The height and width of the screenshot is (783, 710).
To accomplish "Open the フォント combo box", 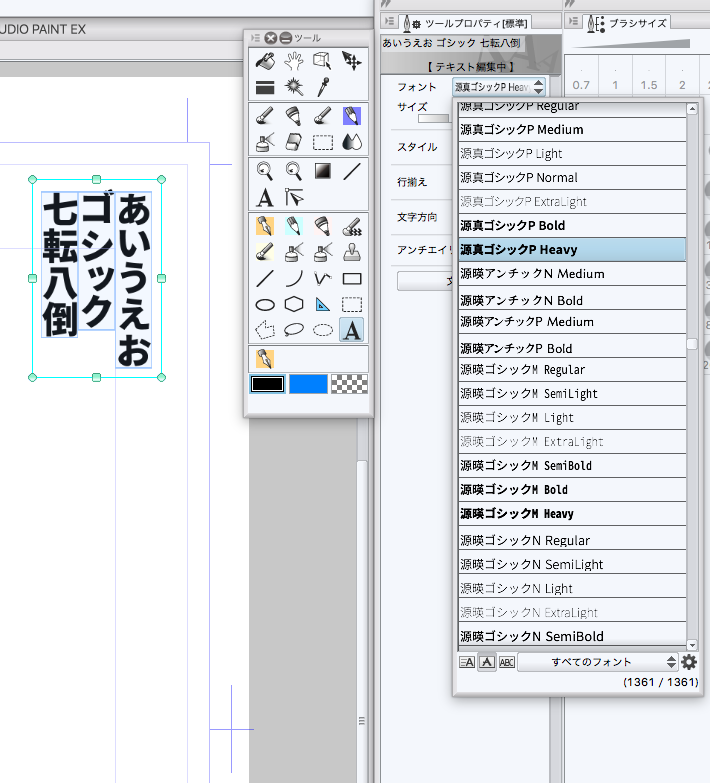I will coord(499,88).
